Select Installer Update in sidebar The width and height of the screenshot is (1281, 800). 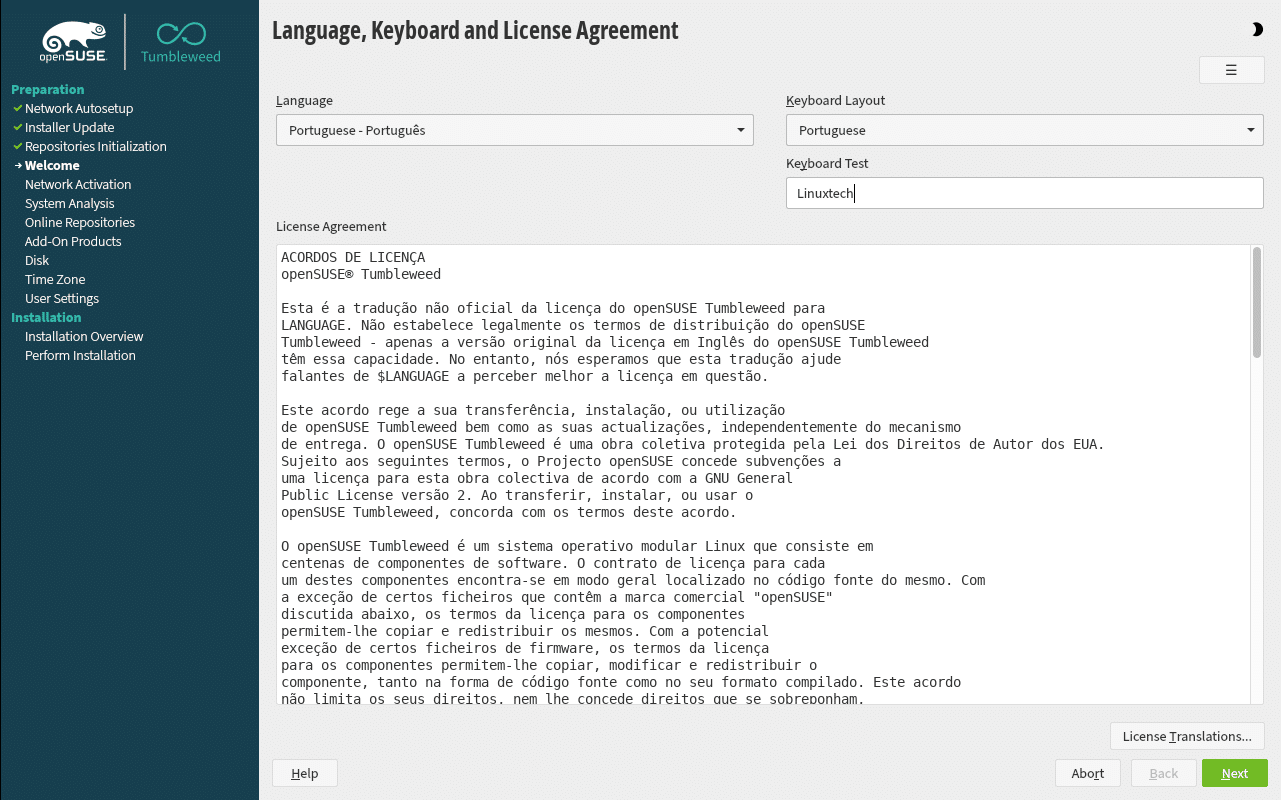click(x=70, y=127)
